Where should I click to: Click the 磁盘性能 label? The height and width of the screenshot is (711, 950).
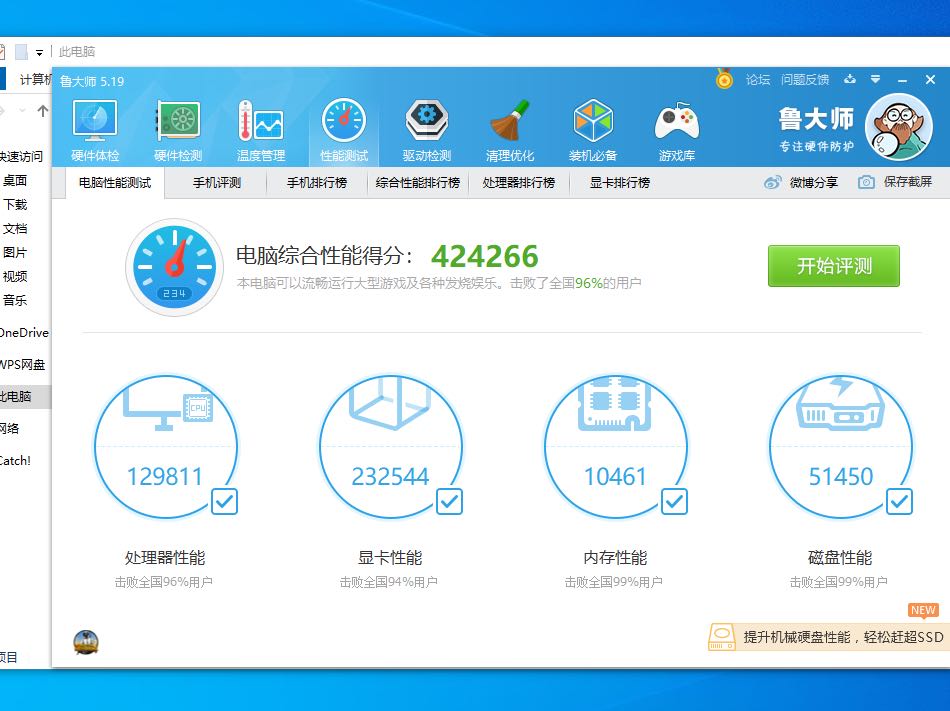[x=840, y=557]
